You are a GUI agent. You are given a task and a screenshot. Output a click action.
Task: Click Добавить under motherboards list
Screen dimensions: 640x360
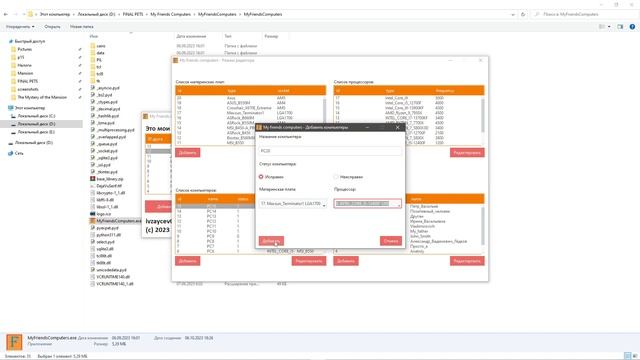[x=188, y=153]
